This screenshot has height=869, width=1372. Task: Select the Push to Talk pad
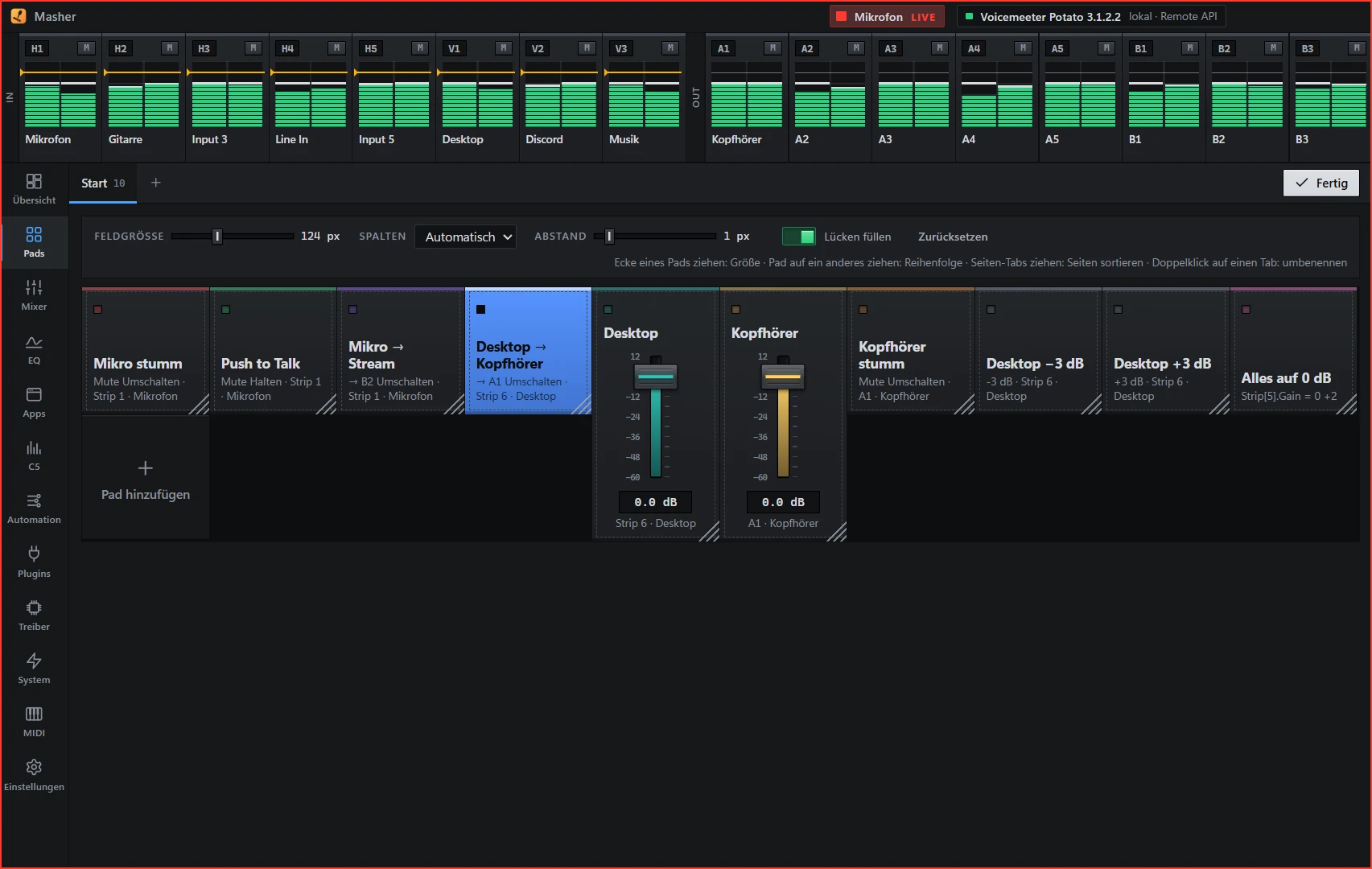[x=273, y=352]
